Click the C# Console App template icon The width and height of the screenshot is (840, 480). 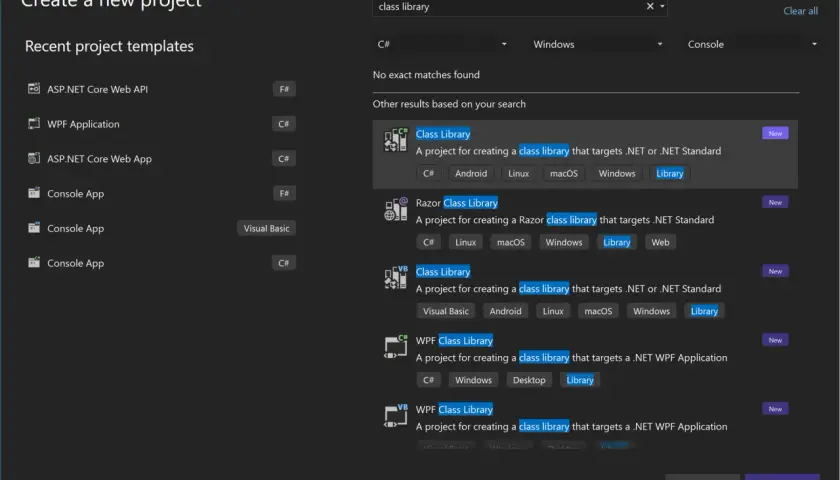point(34,262)
